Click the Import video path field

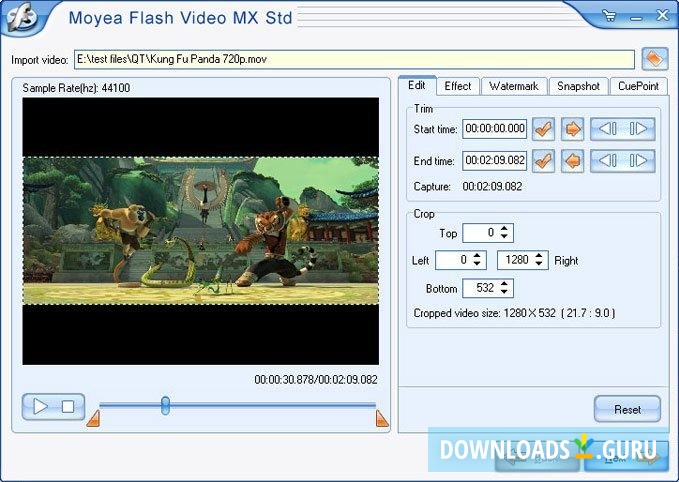(354, 59)
